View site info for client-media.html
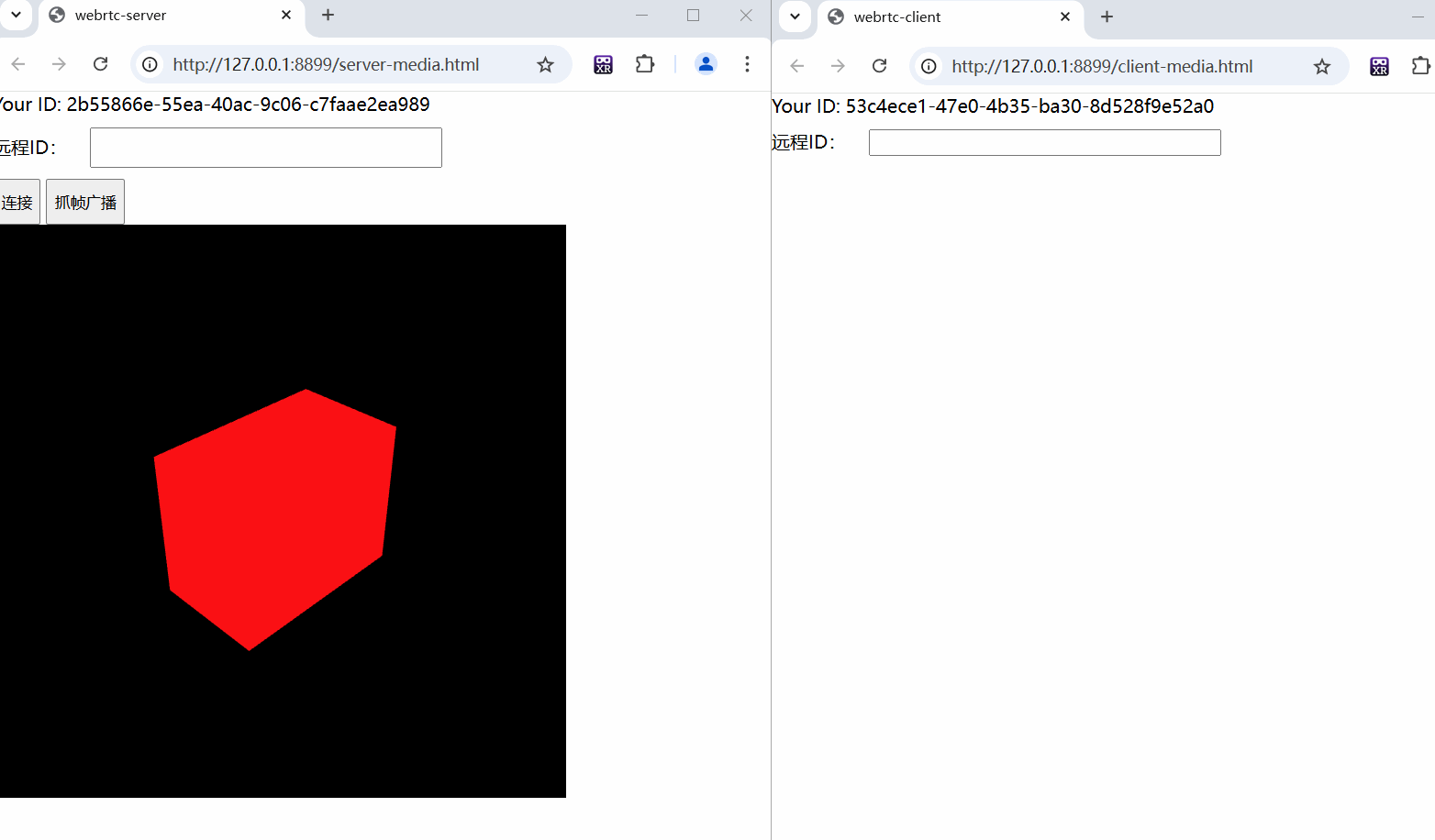Screen dimensions: 1435x840 (929, 66)
